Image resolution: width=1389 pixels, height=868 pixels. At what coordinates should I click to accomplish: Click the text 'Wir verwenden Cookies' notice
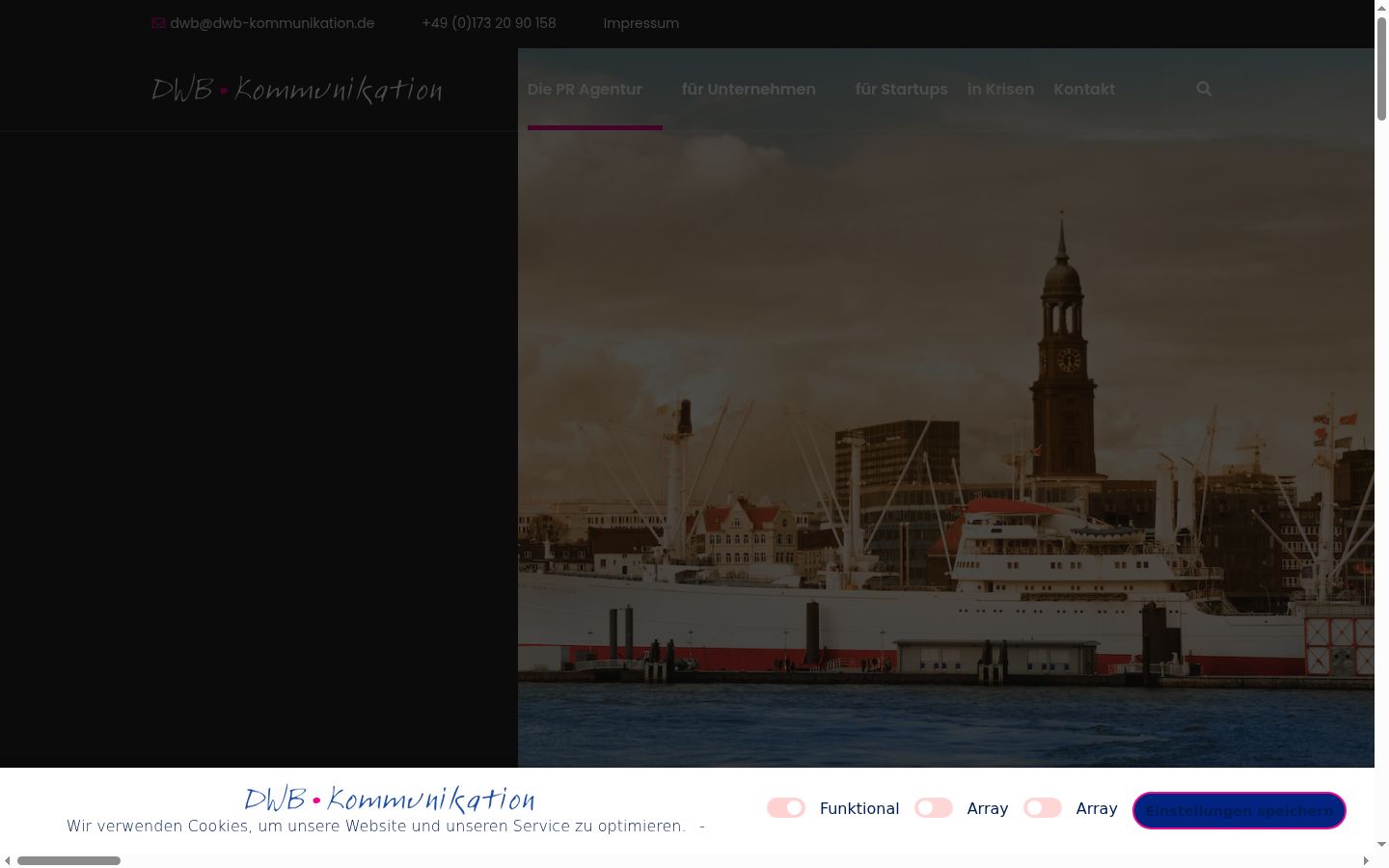coord(376,826)
